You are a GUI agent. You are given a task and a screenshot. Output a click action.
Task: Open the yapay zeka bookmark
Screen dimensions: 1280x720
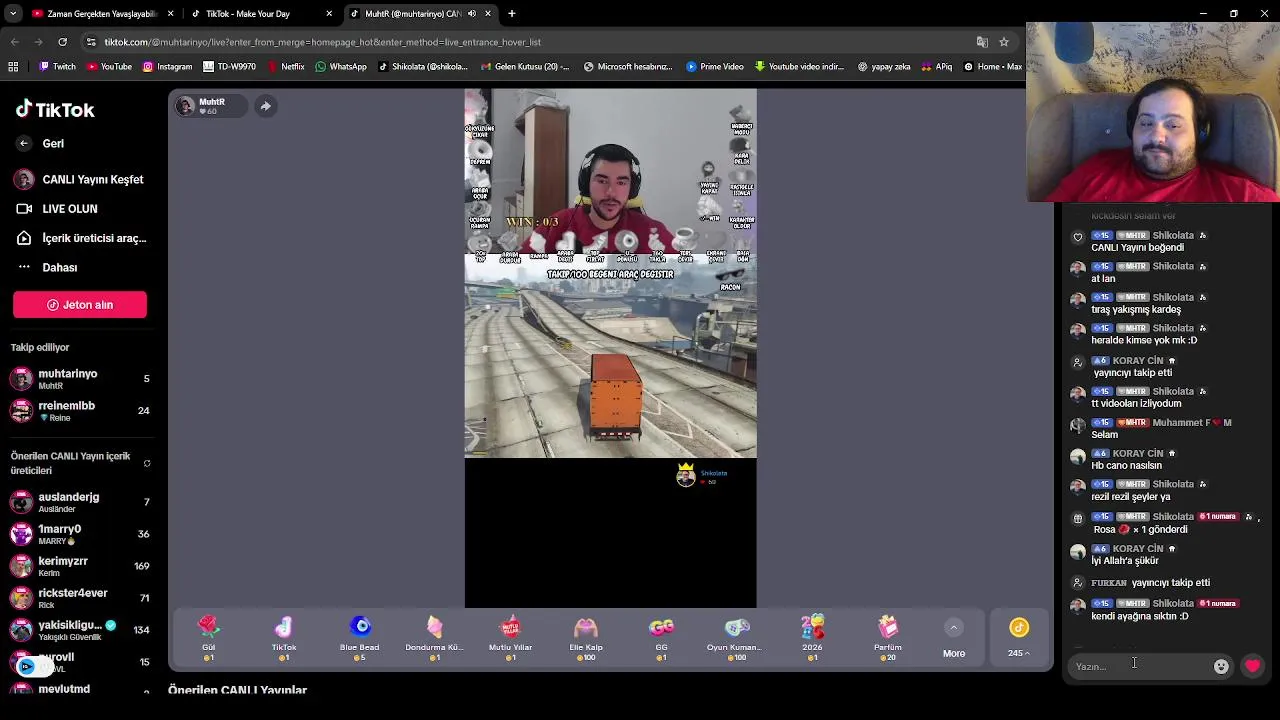point(884,67)
